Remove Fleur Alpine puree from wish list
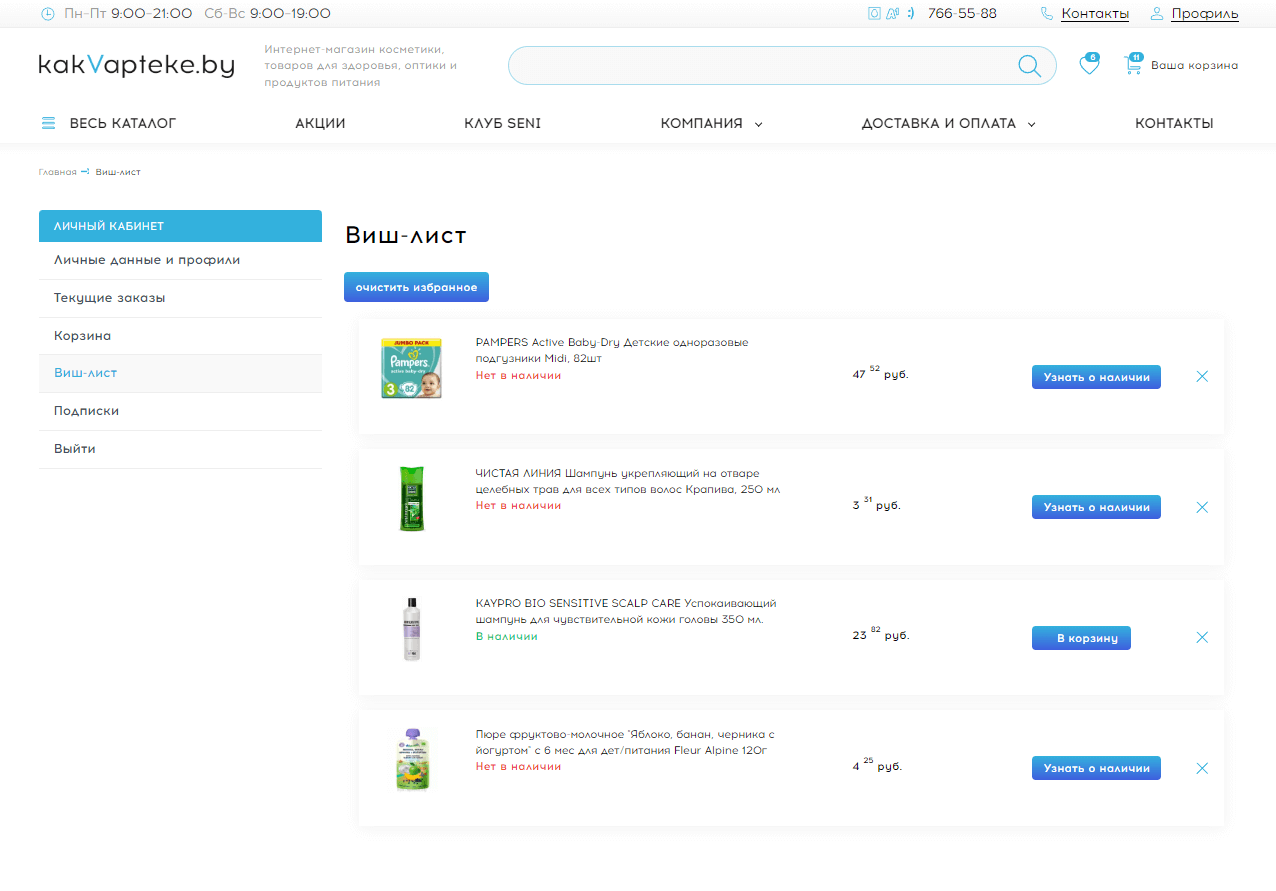This screenshot has height=891, width=1276. click(1202, 768)
